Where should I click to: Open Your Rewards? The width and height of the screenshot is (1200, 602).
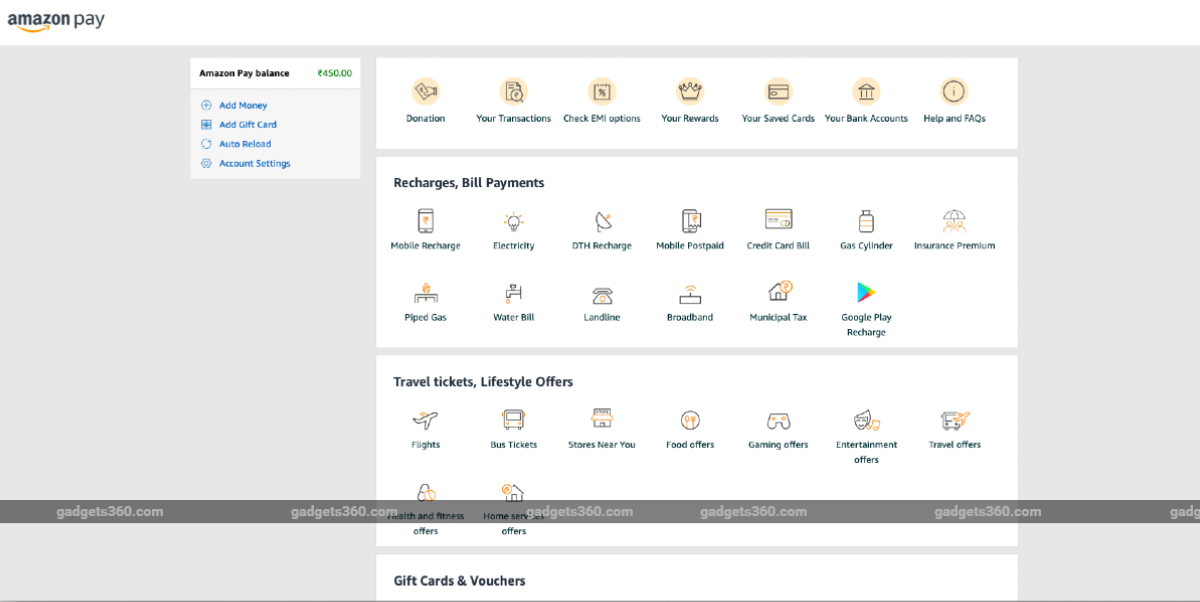coord(689,97)
